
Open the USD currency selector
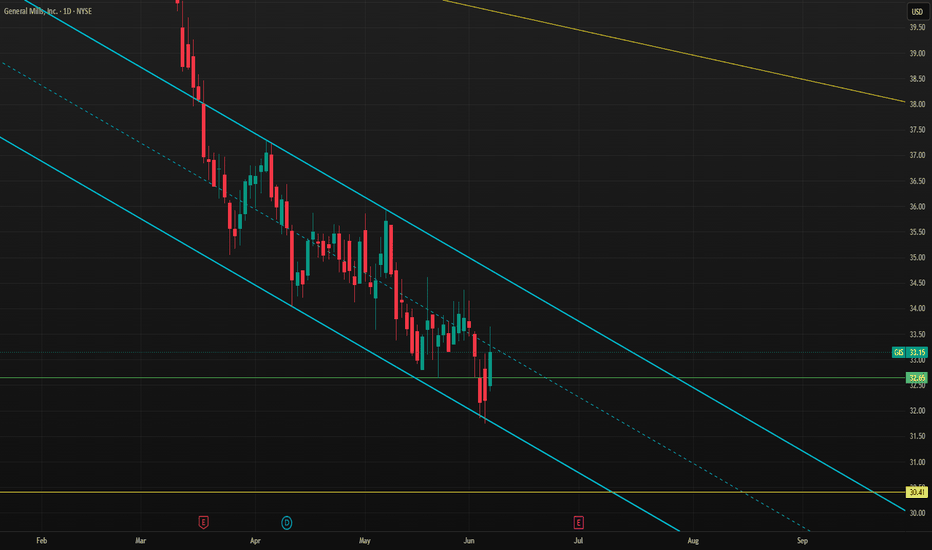click(x=917, y=11)
